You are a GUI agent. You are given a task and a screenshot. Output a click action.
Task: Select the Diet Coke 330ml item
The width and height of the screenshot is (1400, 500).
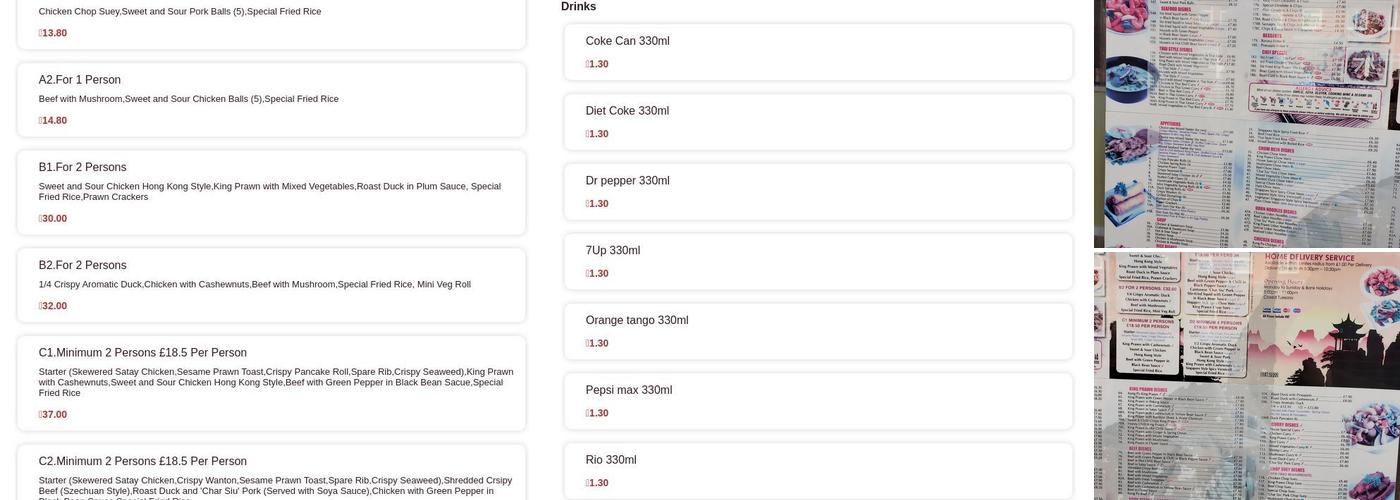817,122
